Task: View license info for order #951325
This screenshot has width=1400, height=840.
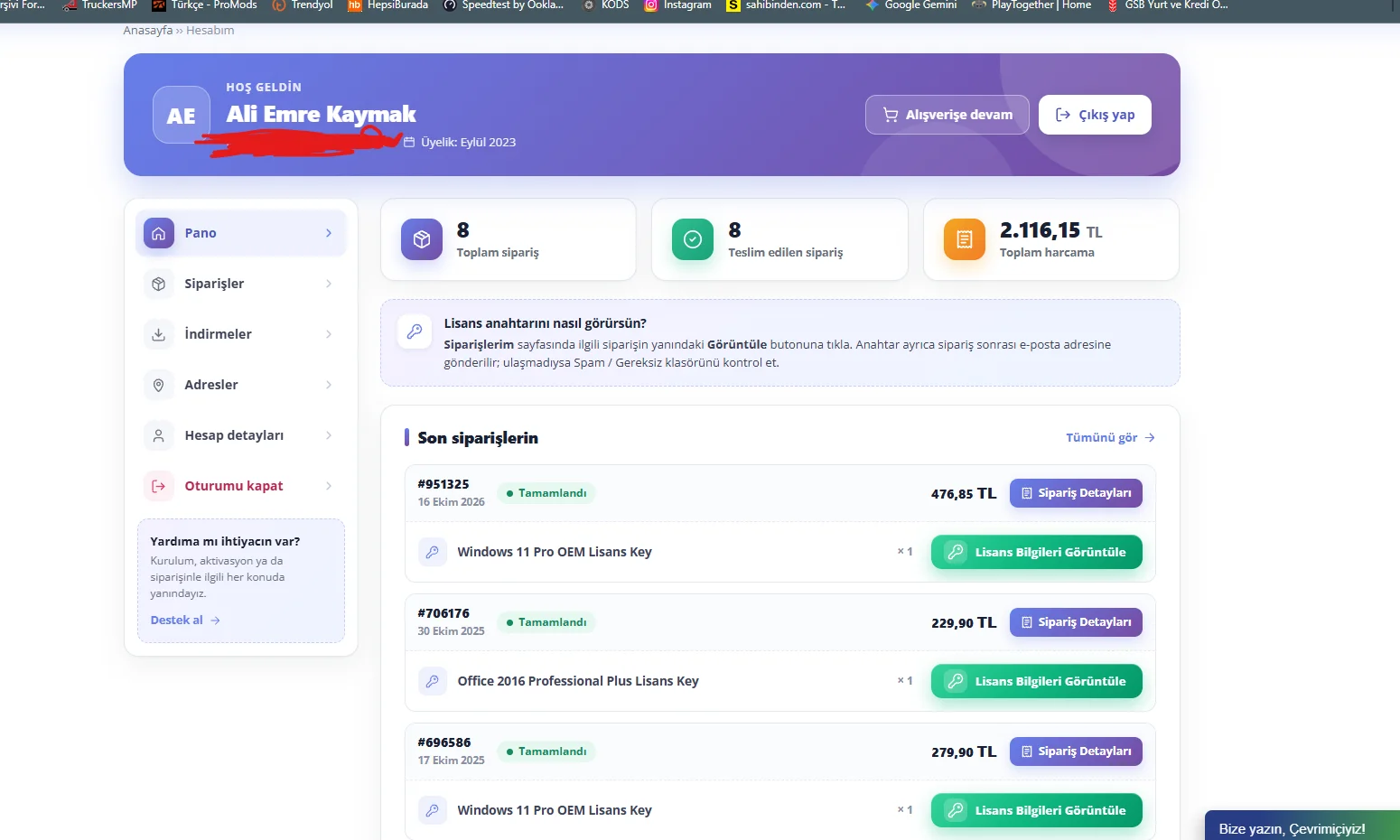Action: click(1037, 552)
